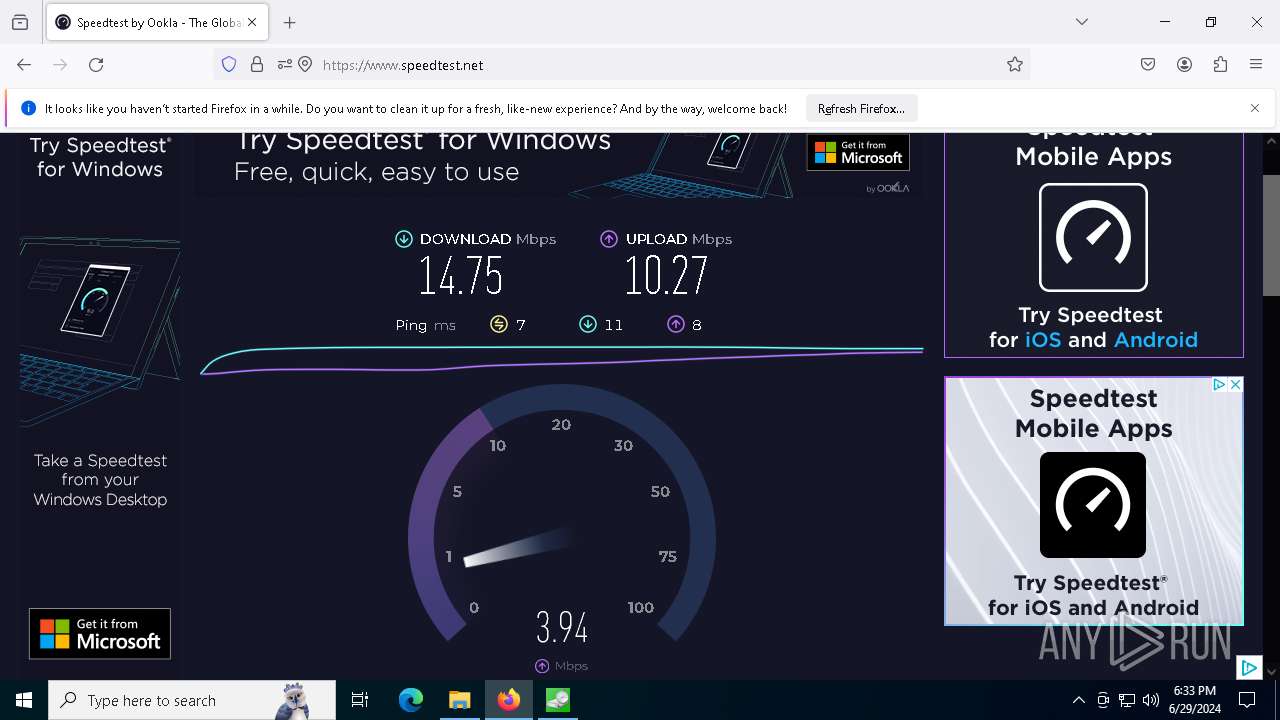Click the Android link in mobile apps ad
Screen dimensions: 1280x720
tap(1156, 340)
